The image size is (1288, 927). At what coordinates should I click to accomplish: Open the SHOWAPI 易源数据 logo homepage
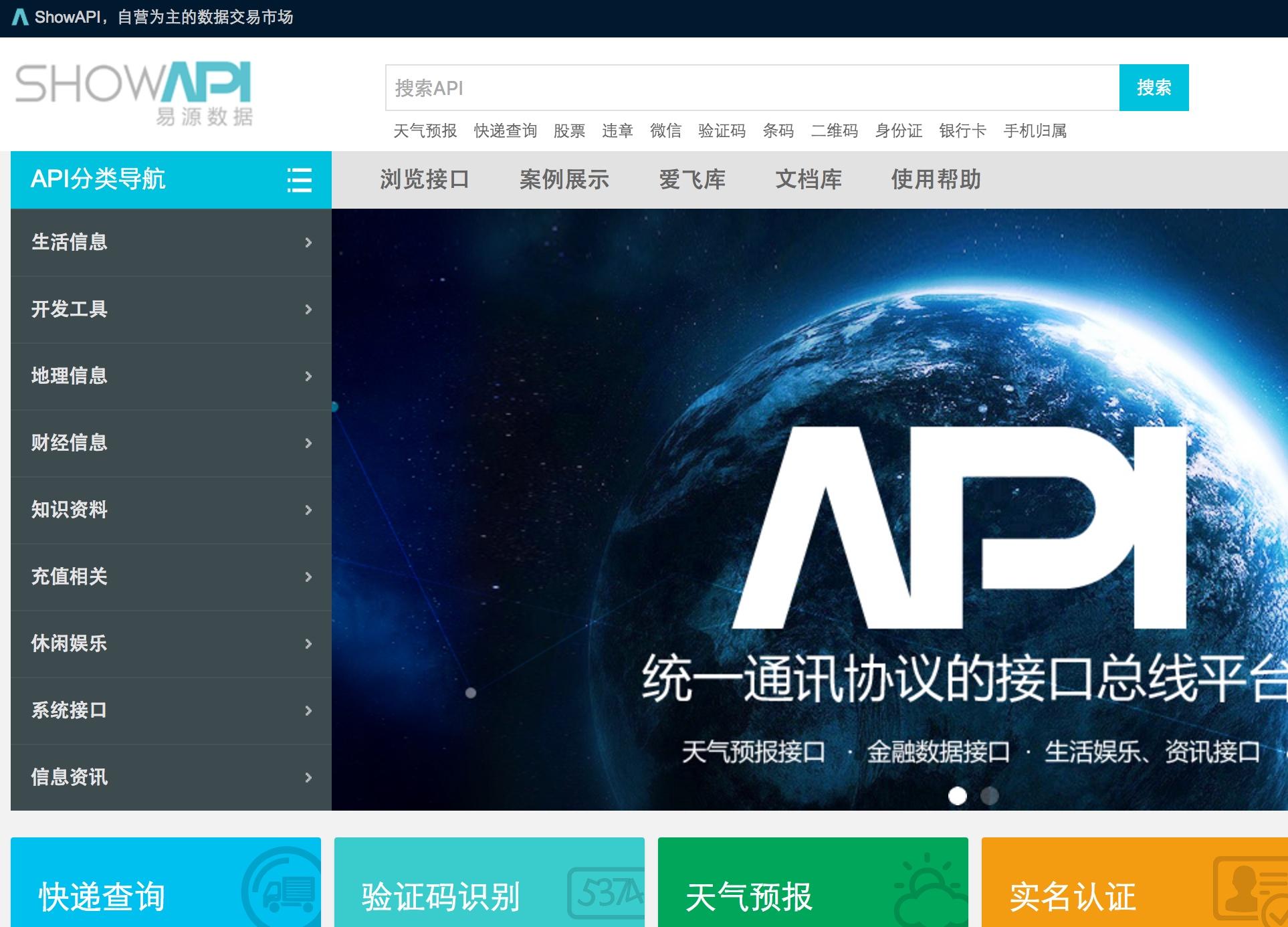[x=133, y=94]
